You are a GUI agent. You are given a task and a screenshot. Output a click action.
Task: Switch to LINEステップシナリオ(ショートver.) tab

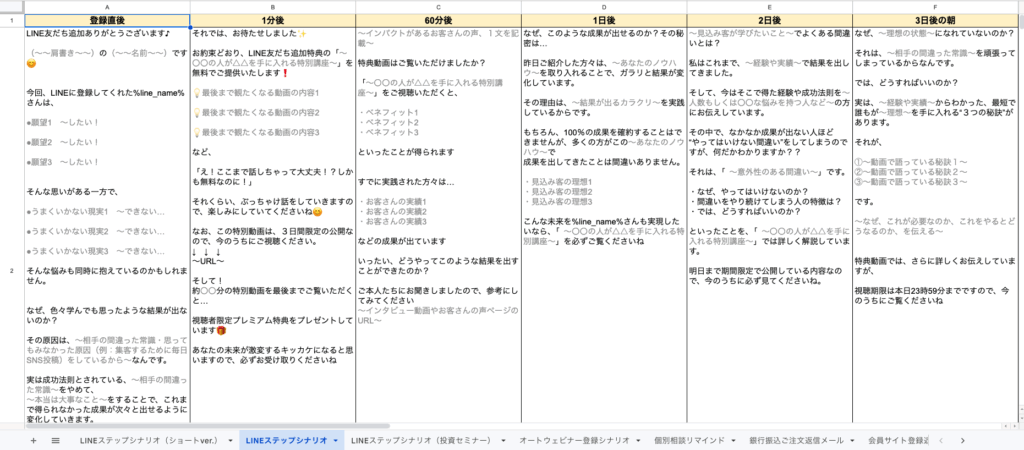click(148, 440)
